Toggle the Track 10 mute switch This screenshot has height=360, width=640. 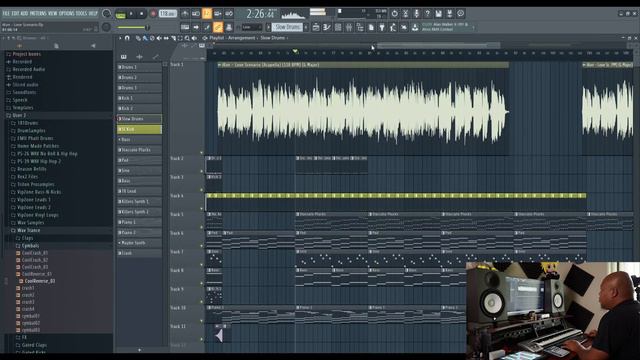[x=201, y=321]
